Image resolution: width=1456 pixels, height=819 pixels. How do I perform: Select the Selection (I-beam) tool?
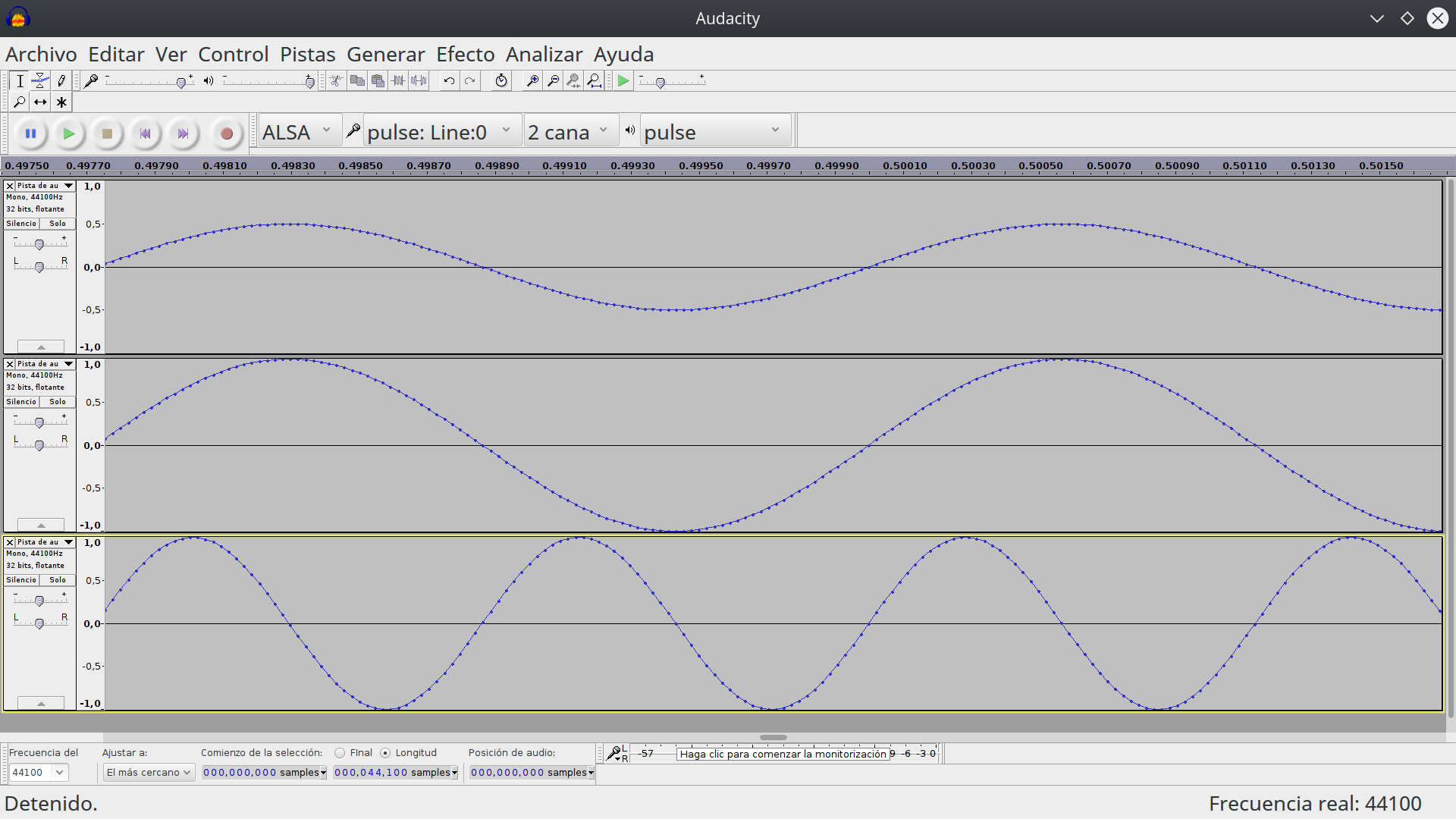click(20, 81)
